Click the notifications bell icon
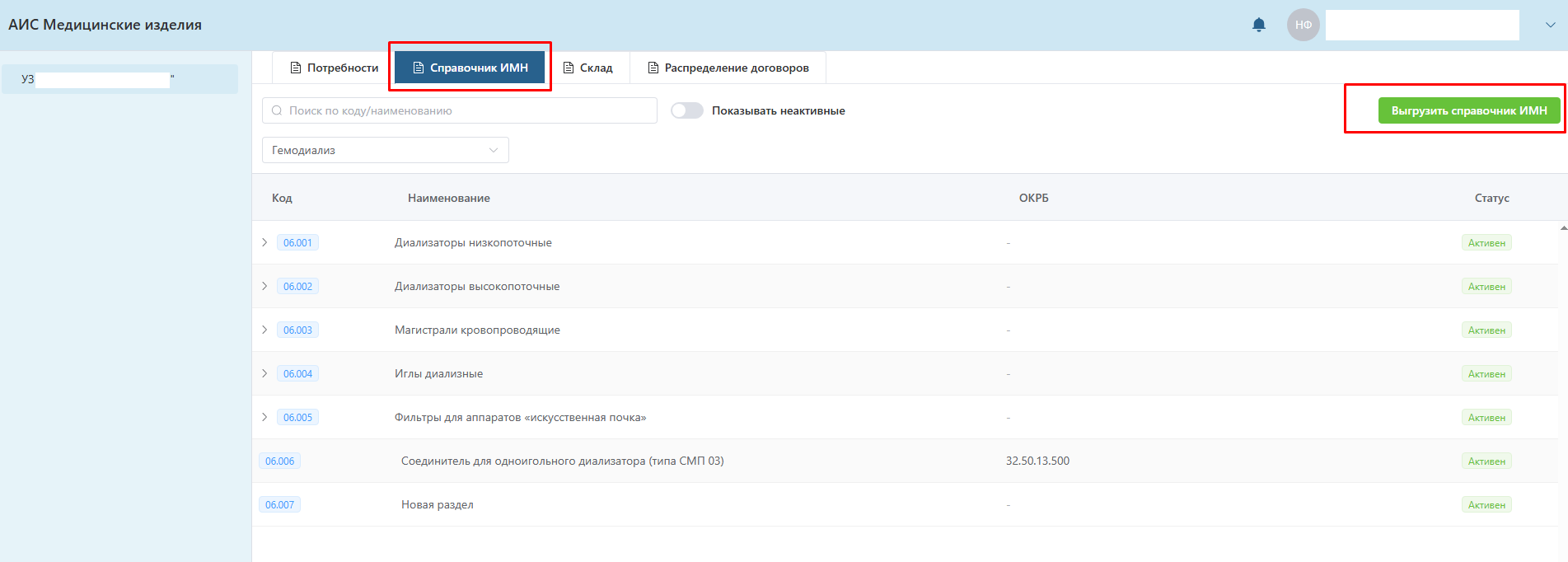The width and height of the screenshot is (1568, 562). (1258, 25)
